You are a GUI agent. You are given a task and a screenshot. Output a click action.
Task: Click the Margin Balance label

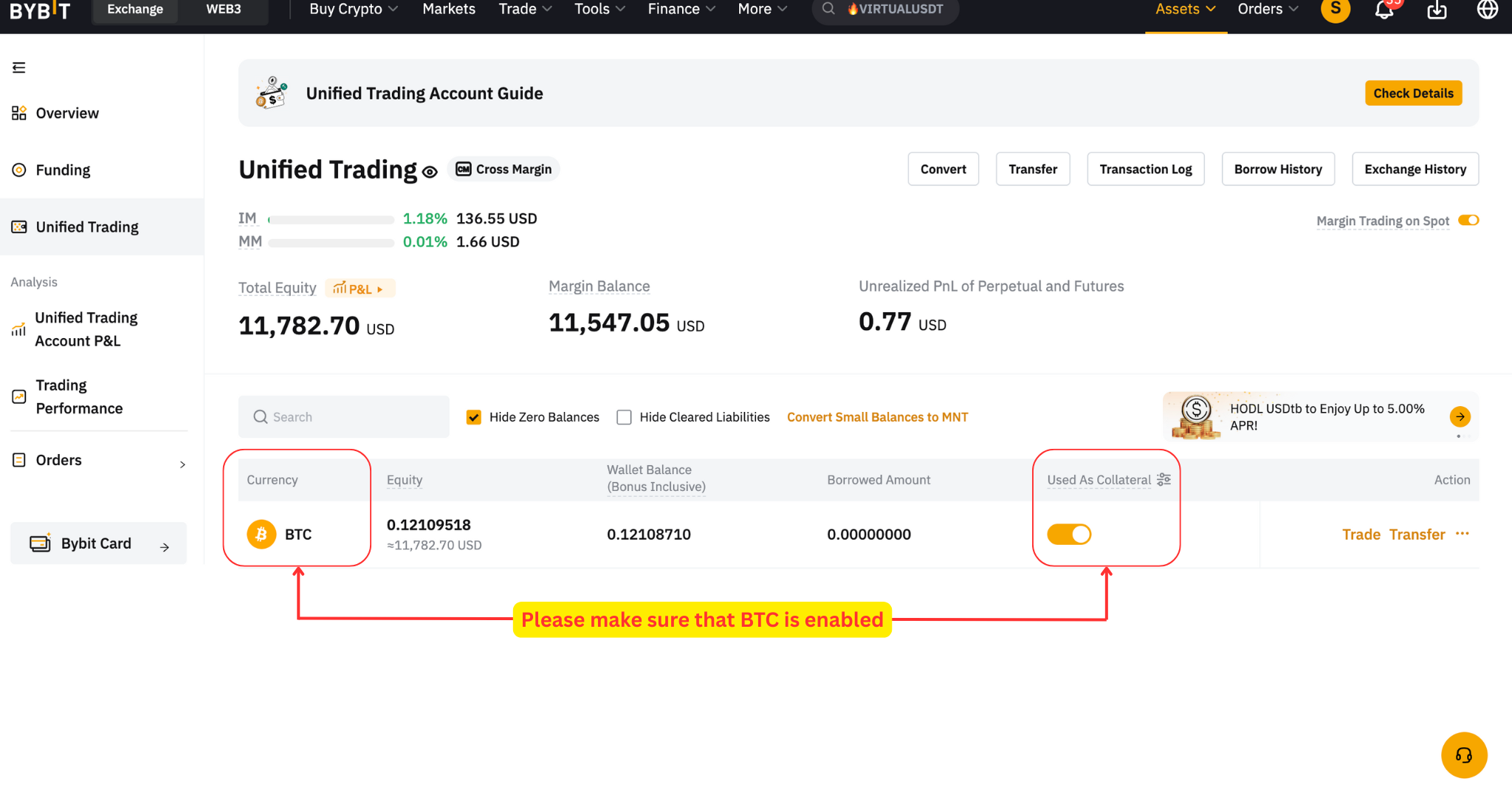point(599,286)
